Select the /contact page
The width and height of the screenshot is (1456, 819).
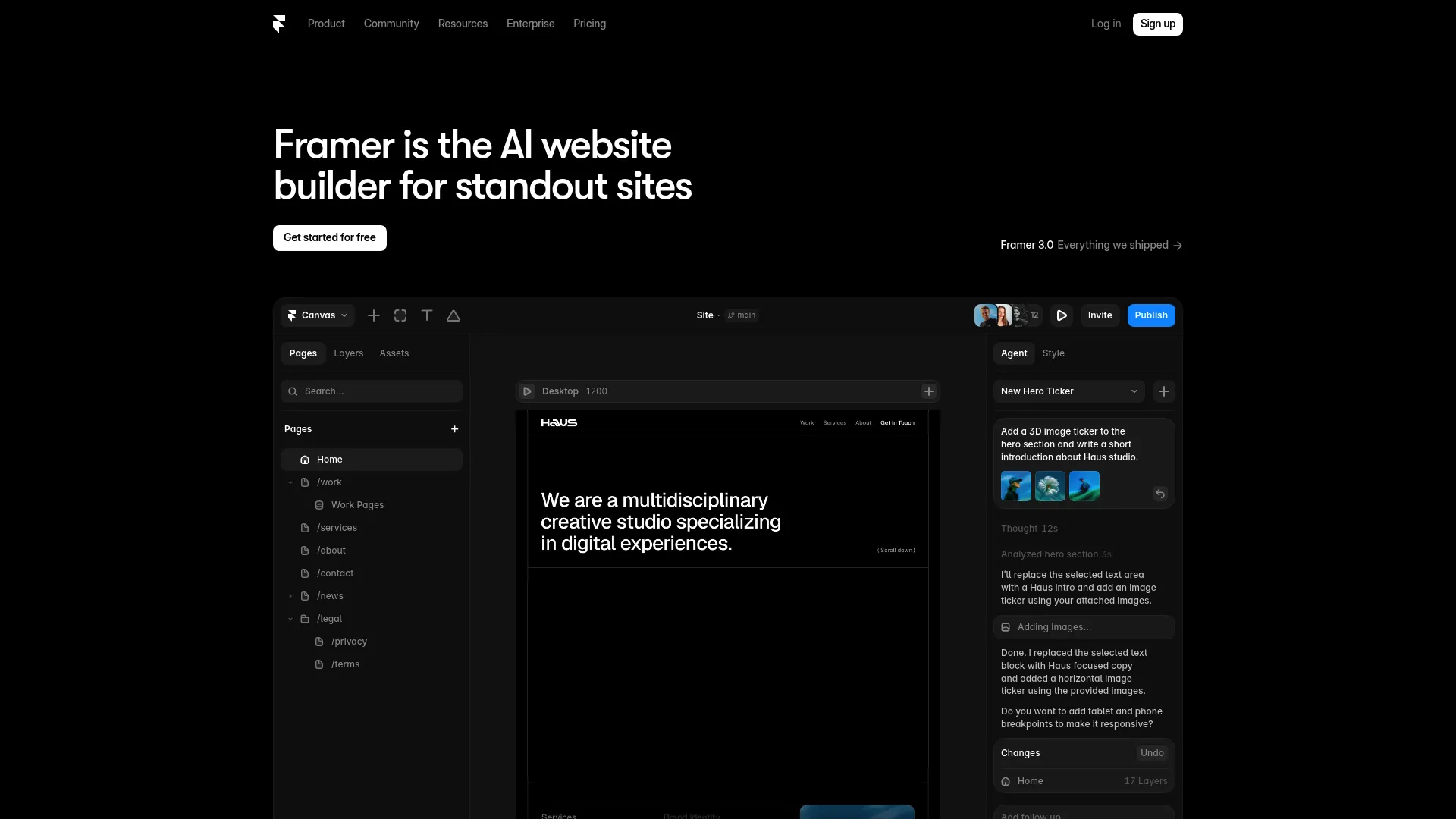coord(372,573)
